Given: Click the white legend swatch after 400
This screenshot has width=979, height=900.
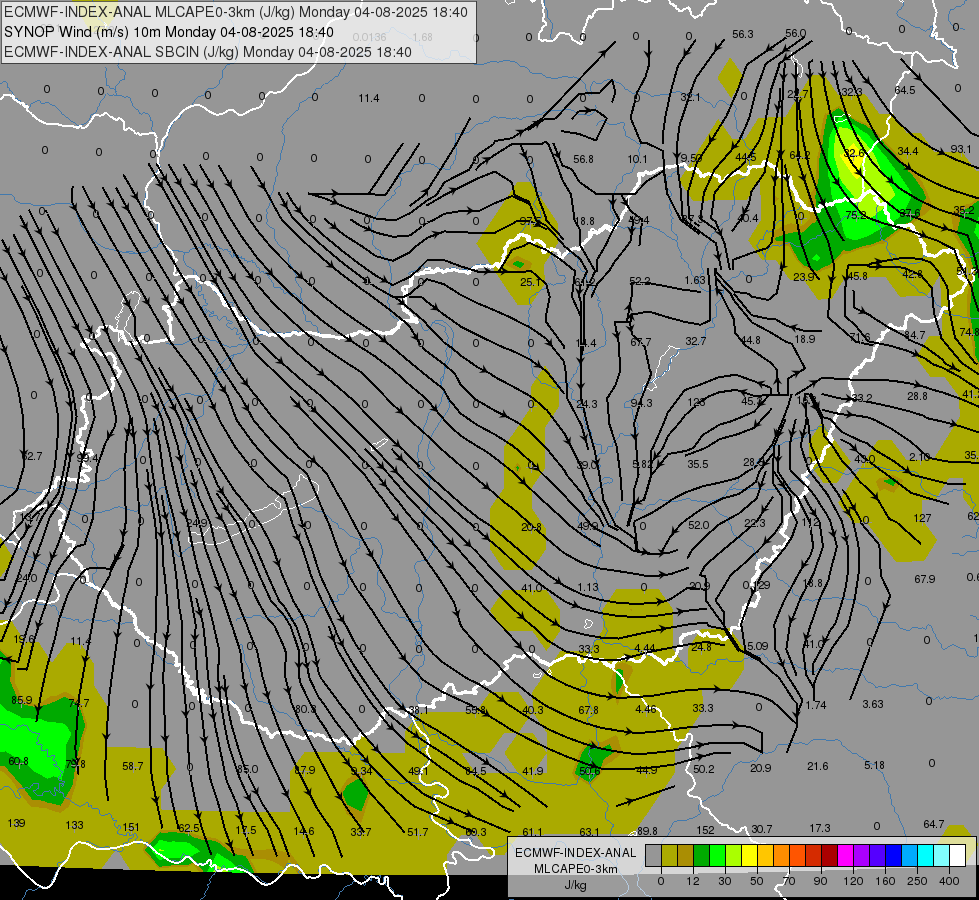Looking at the screenshot, I should point(957,855).
